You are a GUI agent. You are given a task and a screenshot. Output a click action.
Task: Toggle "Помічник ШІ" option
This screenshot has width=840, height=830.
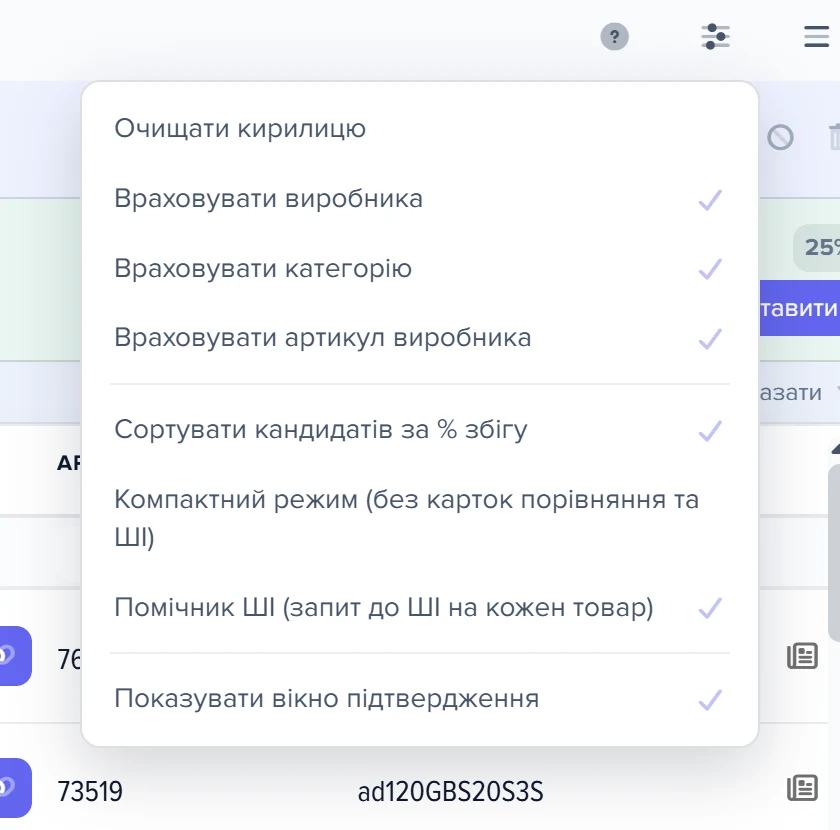(x=419, y=608)
